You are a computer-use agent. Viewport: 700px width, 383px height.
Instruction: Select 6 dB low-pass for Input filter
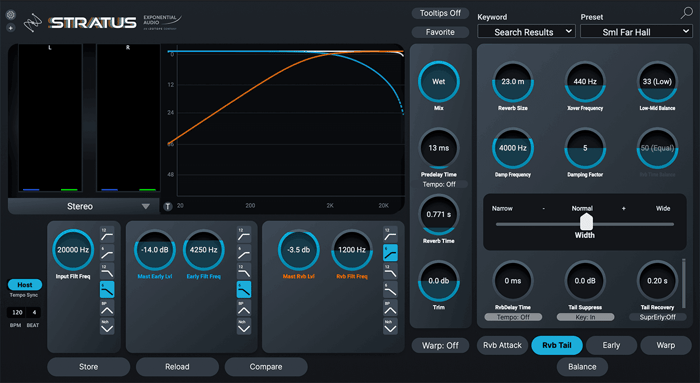[107, 289]
